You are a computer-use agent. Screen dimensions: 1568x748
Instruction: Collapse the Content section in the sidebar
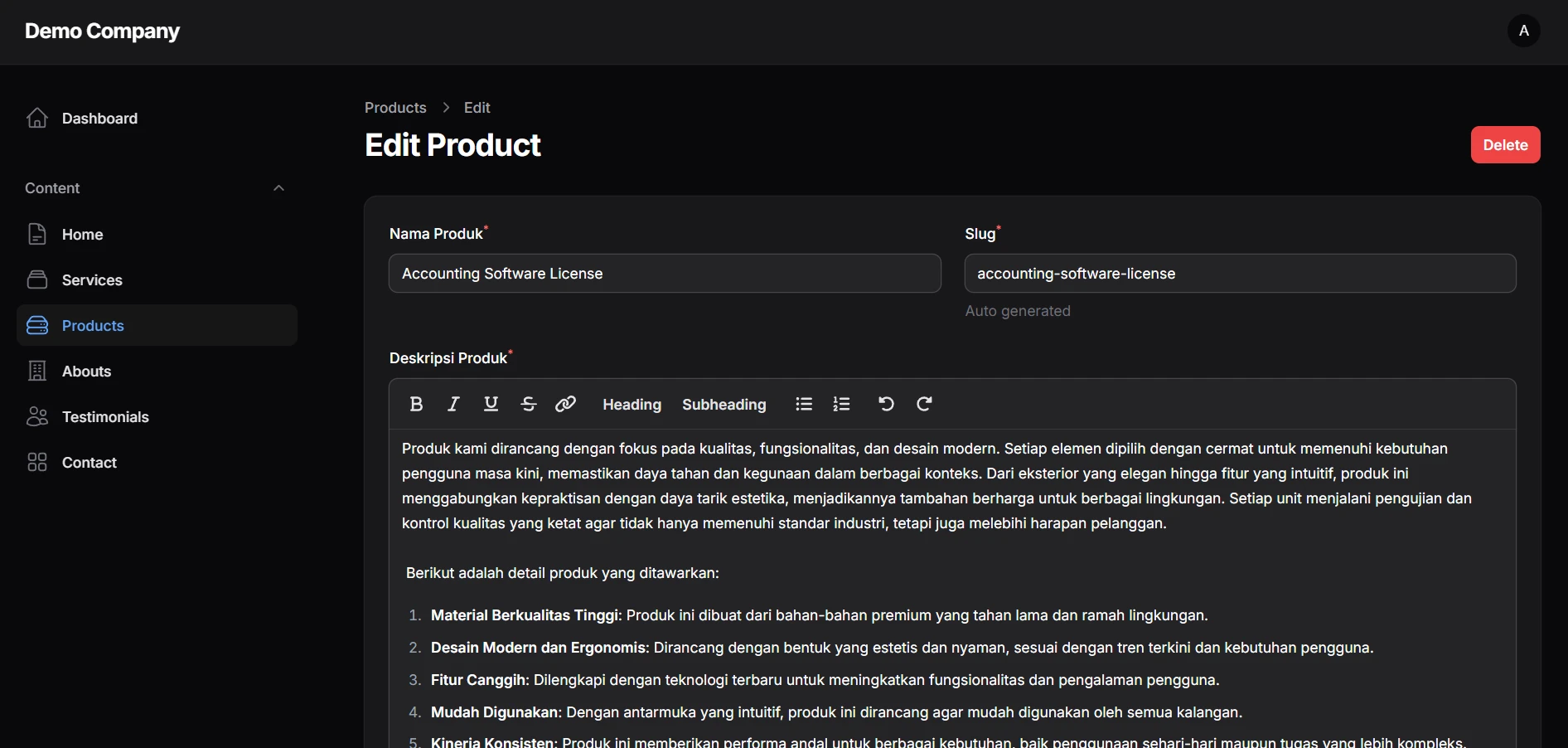[x=278, y=187]
